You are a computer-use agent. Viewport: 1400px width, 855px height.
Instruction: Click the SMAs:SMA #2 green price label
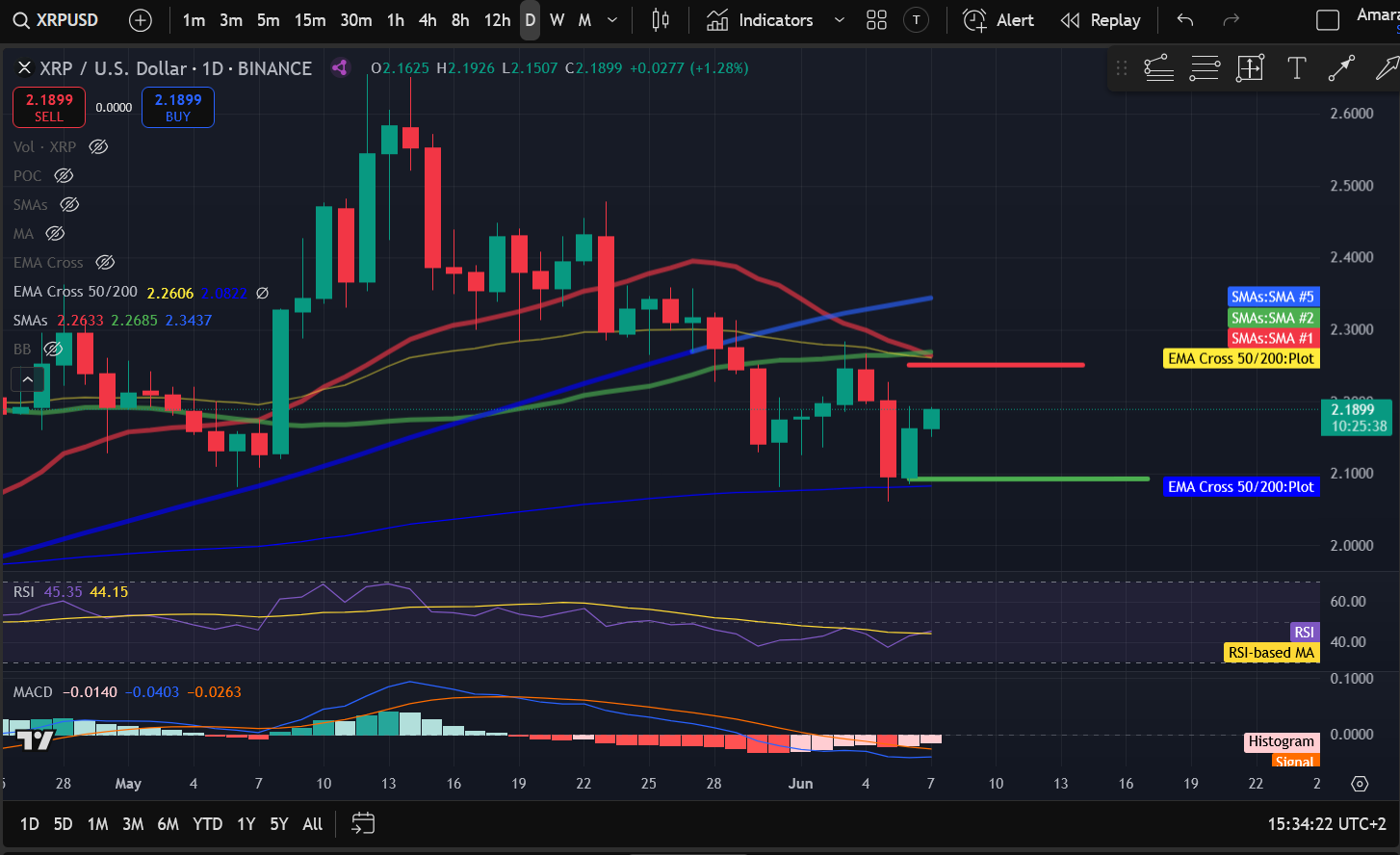pos(1272,318)
